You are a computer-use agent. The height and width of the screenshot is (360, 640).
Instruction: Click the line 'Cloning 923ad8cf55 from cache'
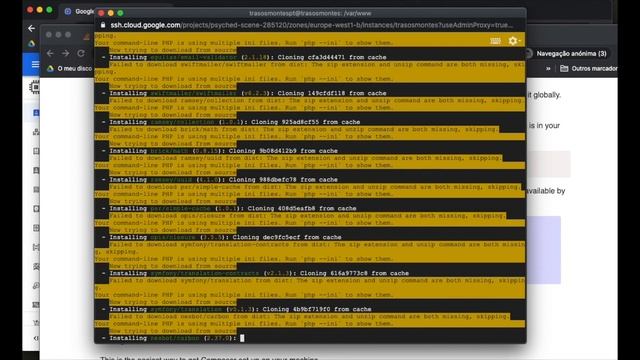coord(306,122)
